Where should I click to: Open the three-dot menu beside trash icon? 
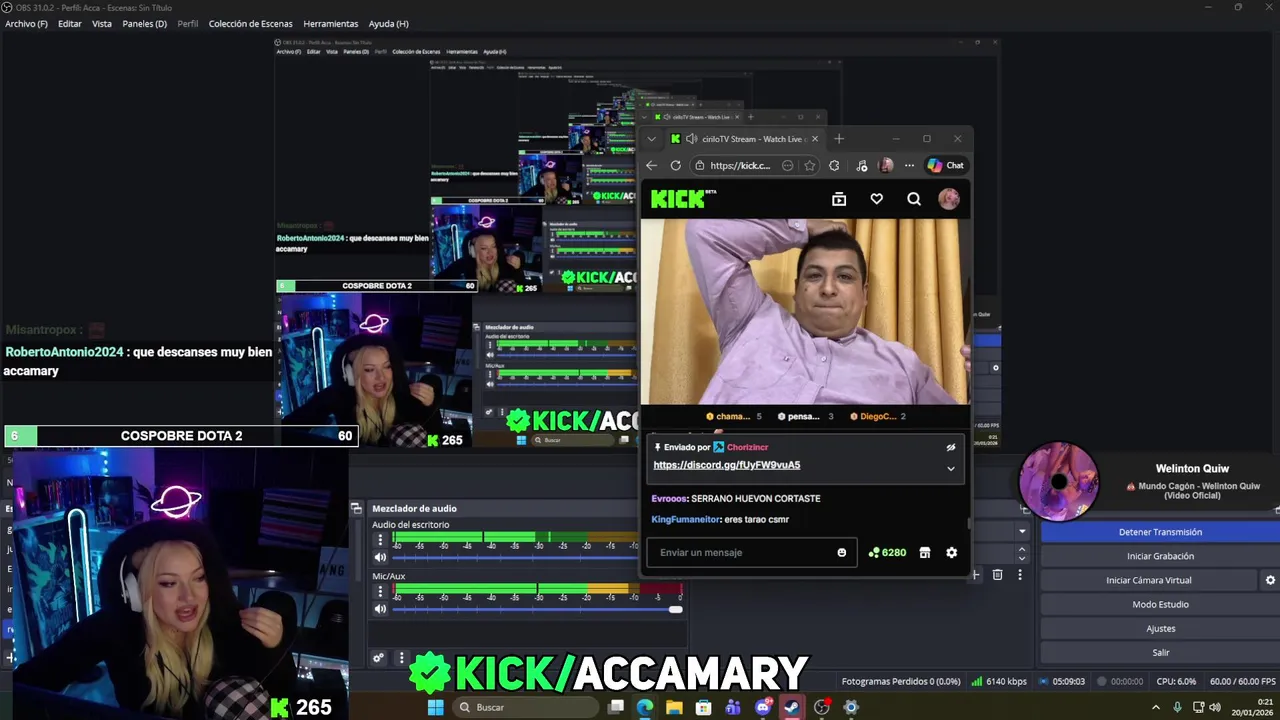click(x=1020, y=575)
